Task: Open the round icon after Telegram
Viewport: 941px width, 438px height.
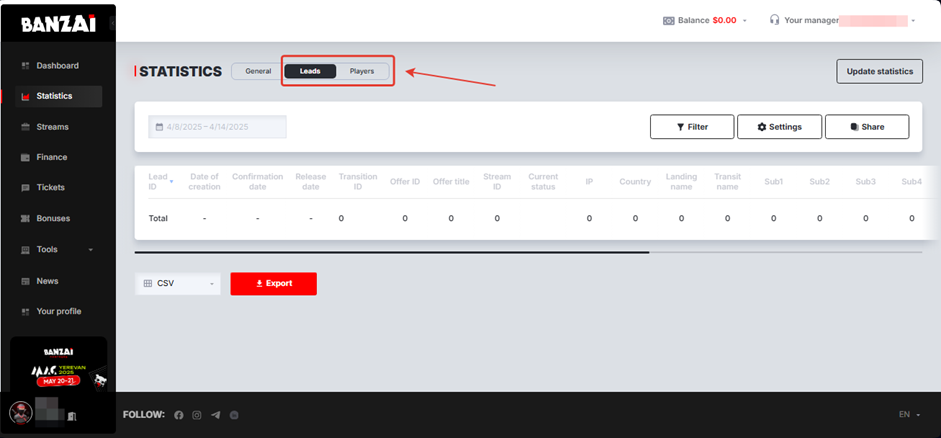Action: point(234,415)
